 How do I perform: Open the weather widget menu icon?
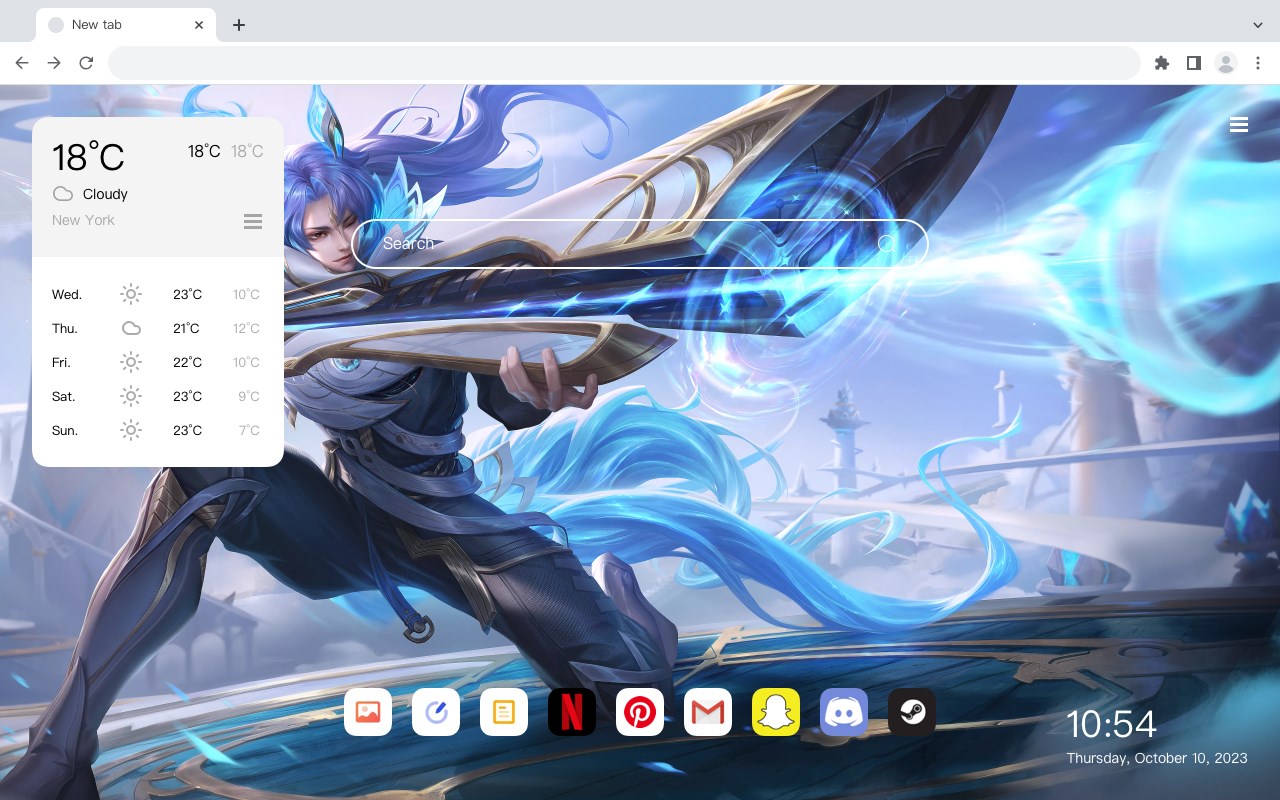point(253,221)
